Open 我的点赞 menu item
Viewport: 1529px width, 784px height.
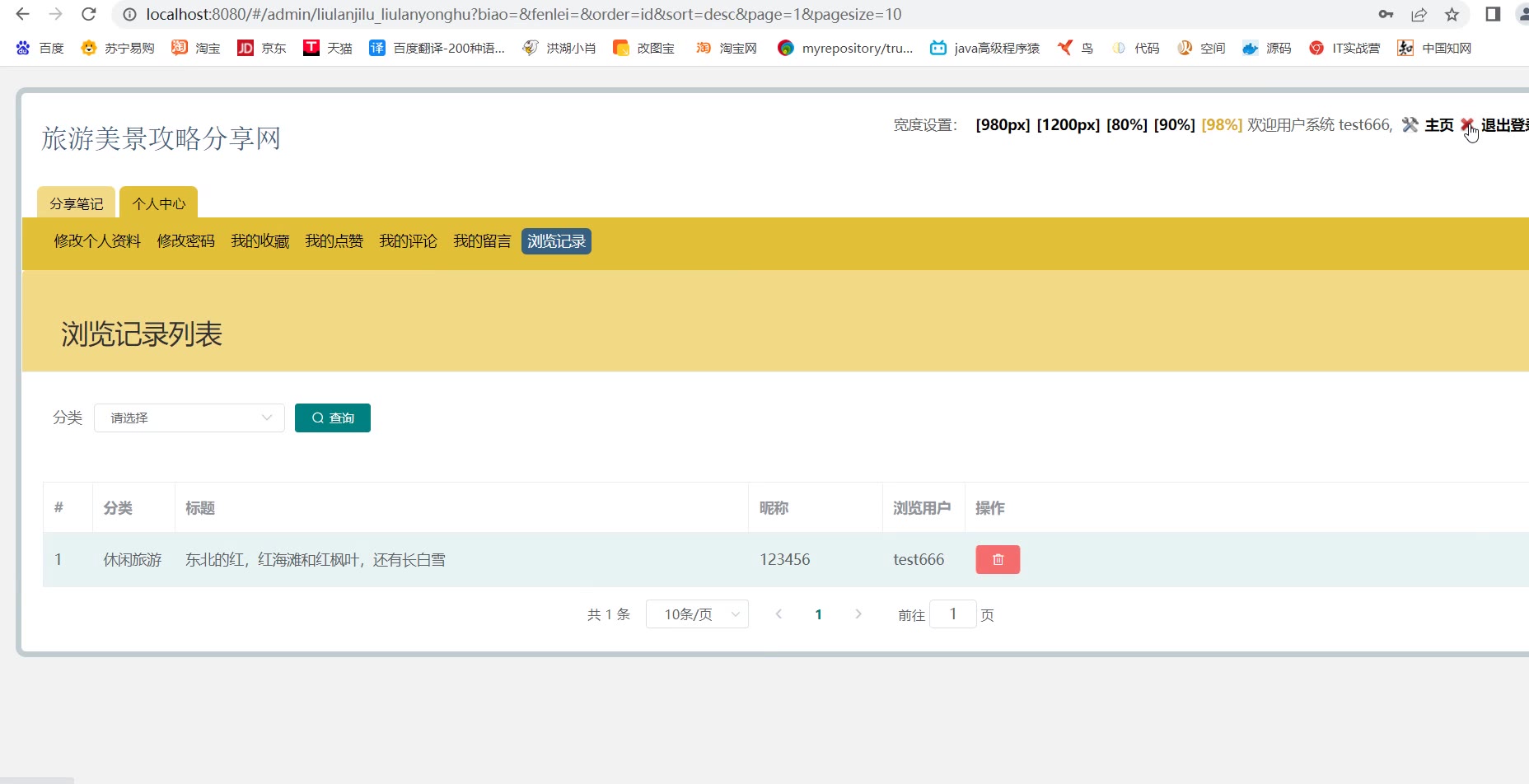click(x=334, y=241)
